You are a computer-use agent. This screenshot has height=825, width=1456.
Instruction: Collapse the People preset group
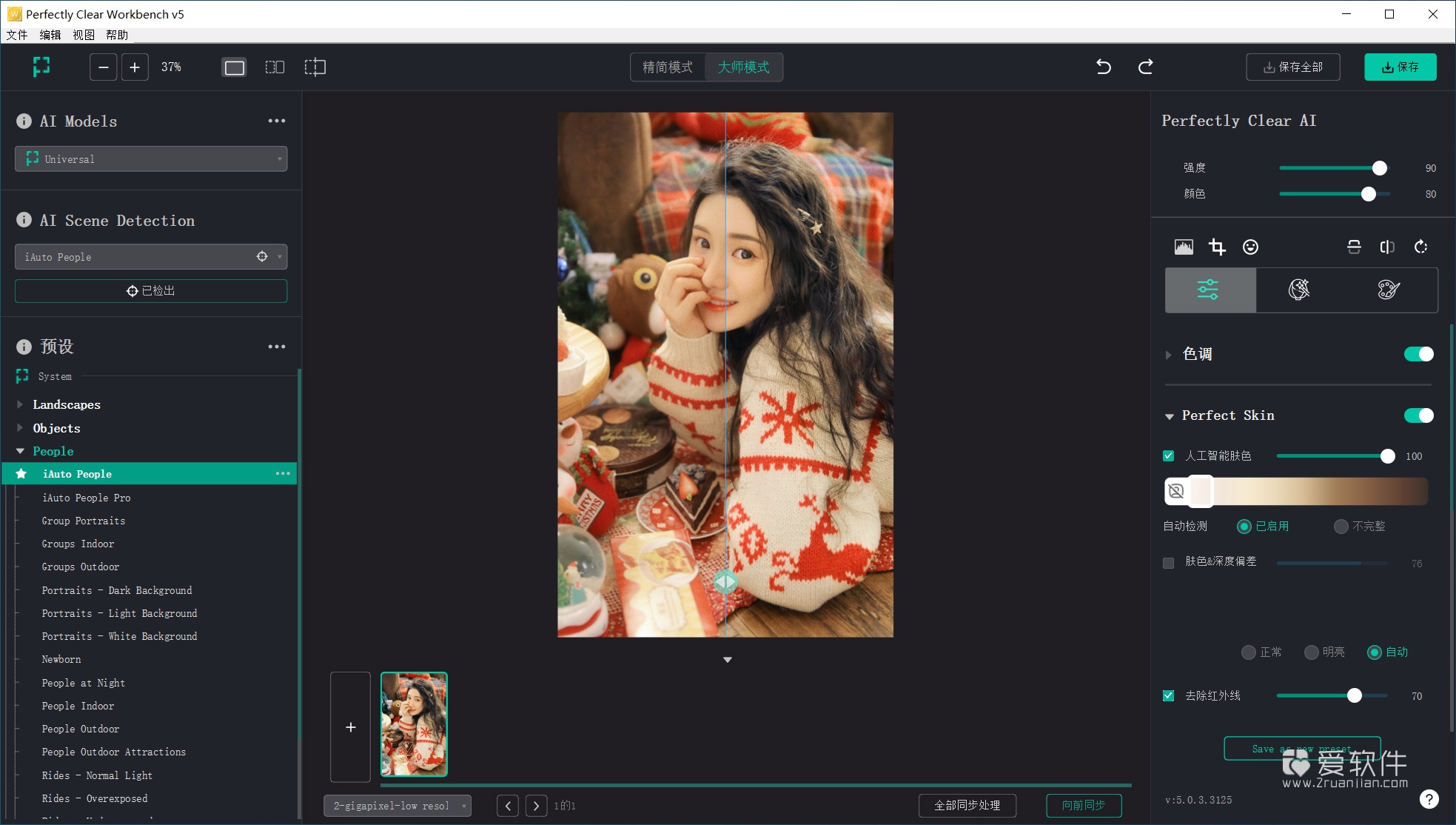coord(19,451)
